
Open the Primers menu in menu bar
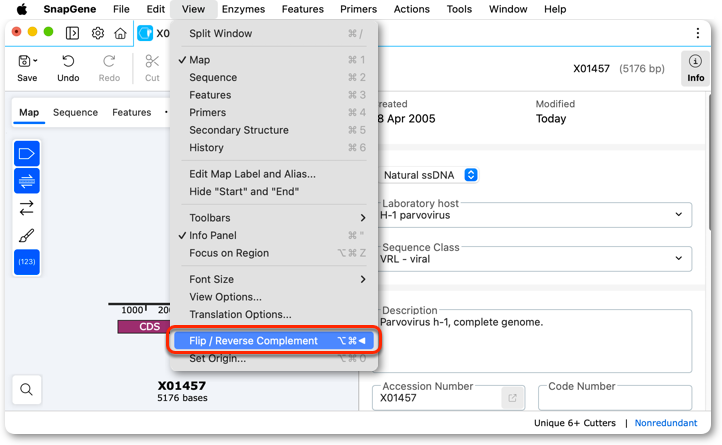pyautogui.click(x=358, y=9)
